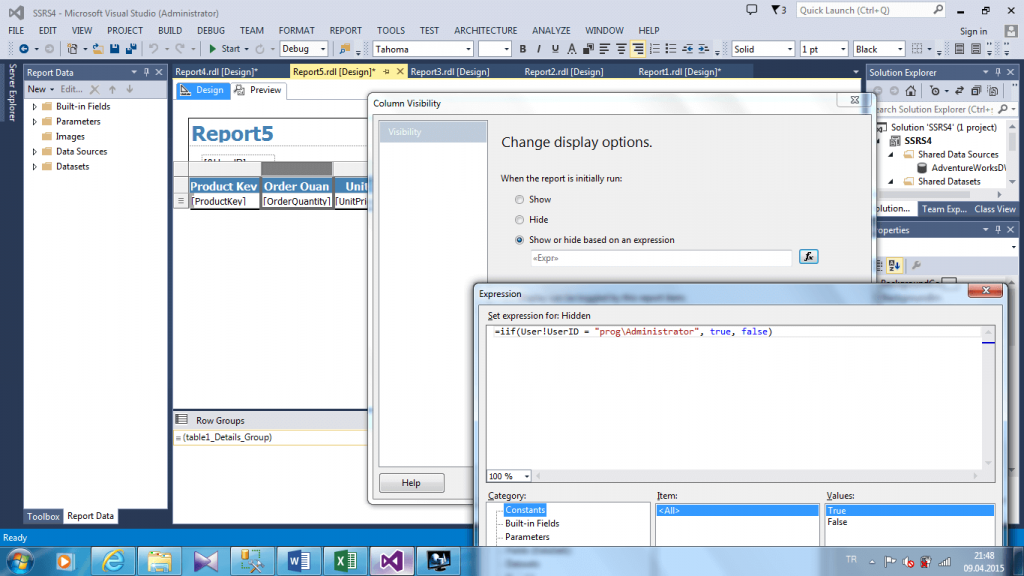Select Visibility page in Column Visibility dialog
1024x576 pixels.
click(x=432, y=132)
